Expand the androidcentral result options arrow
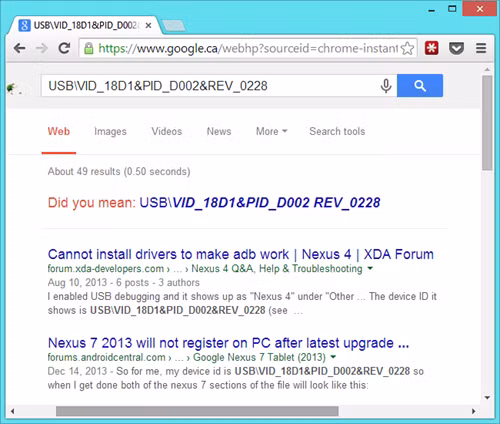Screen dimensions: 500x424 pyautogui.click(x=333, y=357)
